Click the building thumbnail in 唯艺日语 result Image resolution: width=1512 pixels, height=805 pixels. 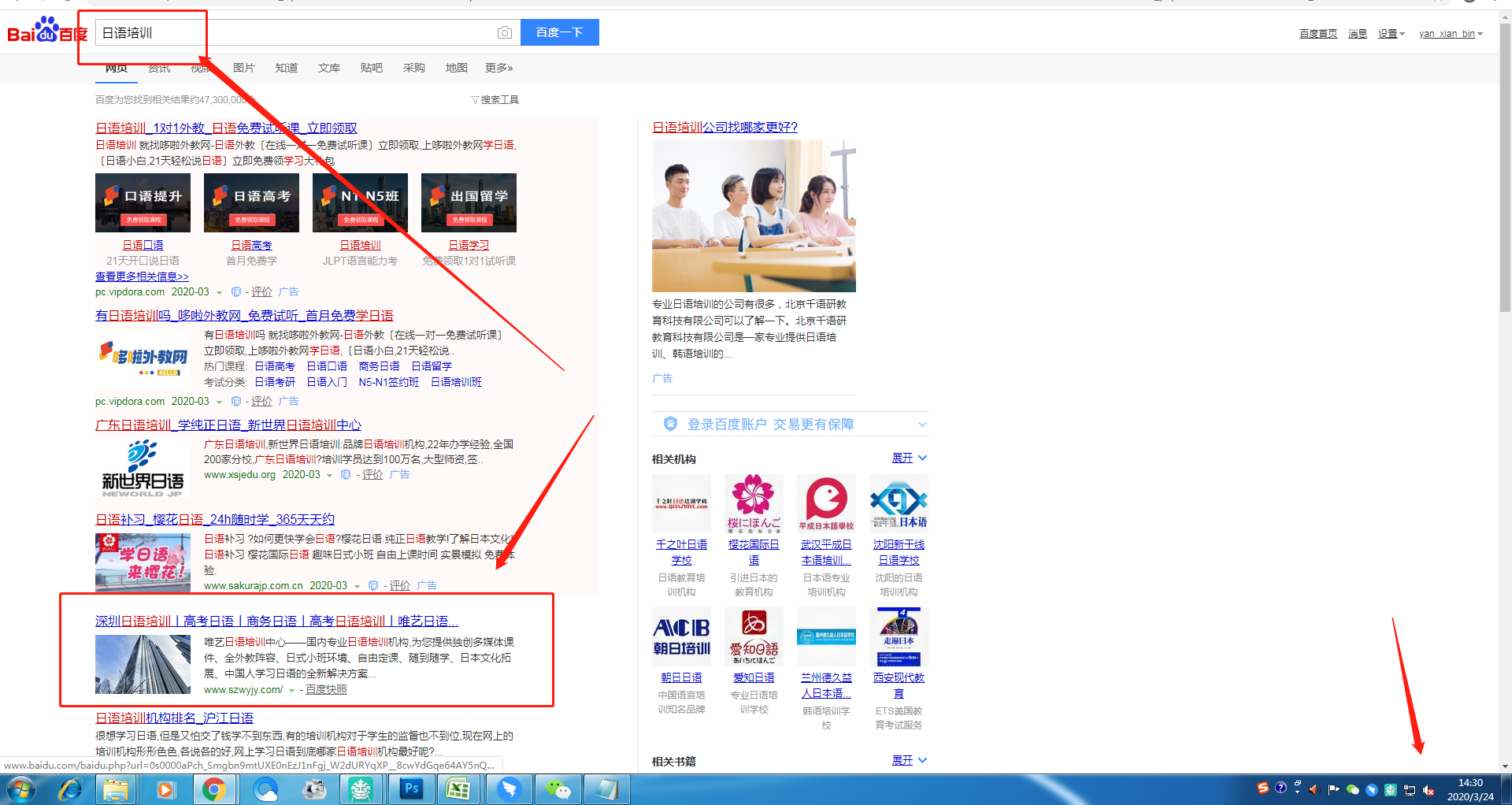[143, 664]
